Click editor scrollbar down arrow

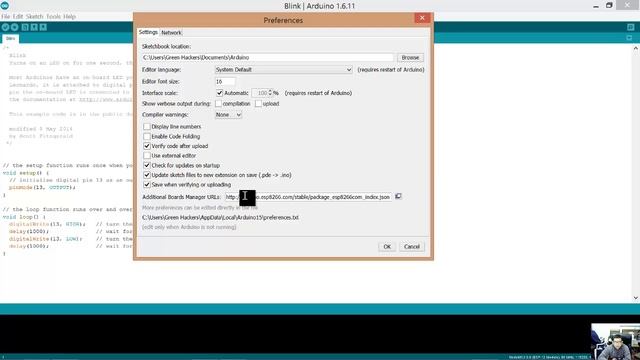click(x=636, y=298)
